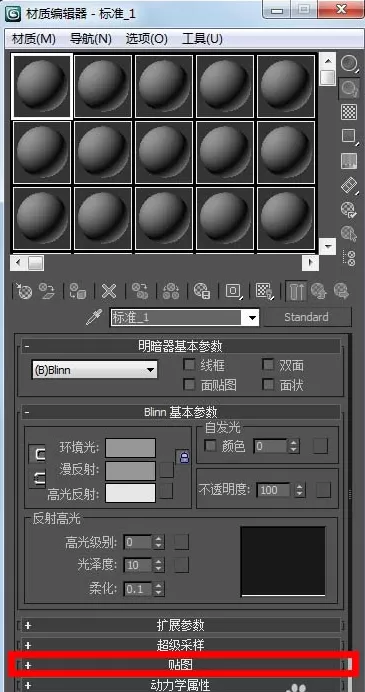Click the Video Color Check icon
Viewport: 365px width, 692px height.
[349, 162]
